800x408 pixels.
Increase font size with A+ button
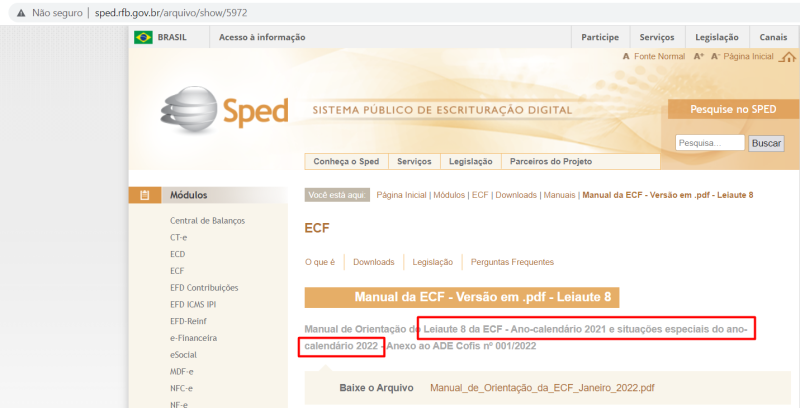(698, 57)
